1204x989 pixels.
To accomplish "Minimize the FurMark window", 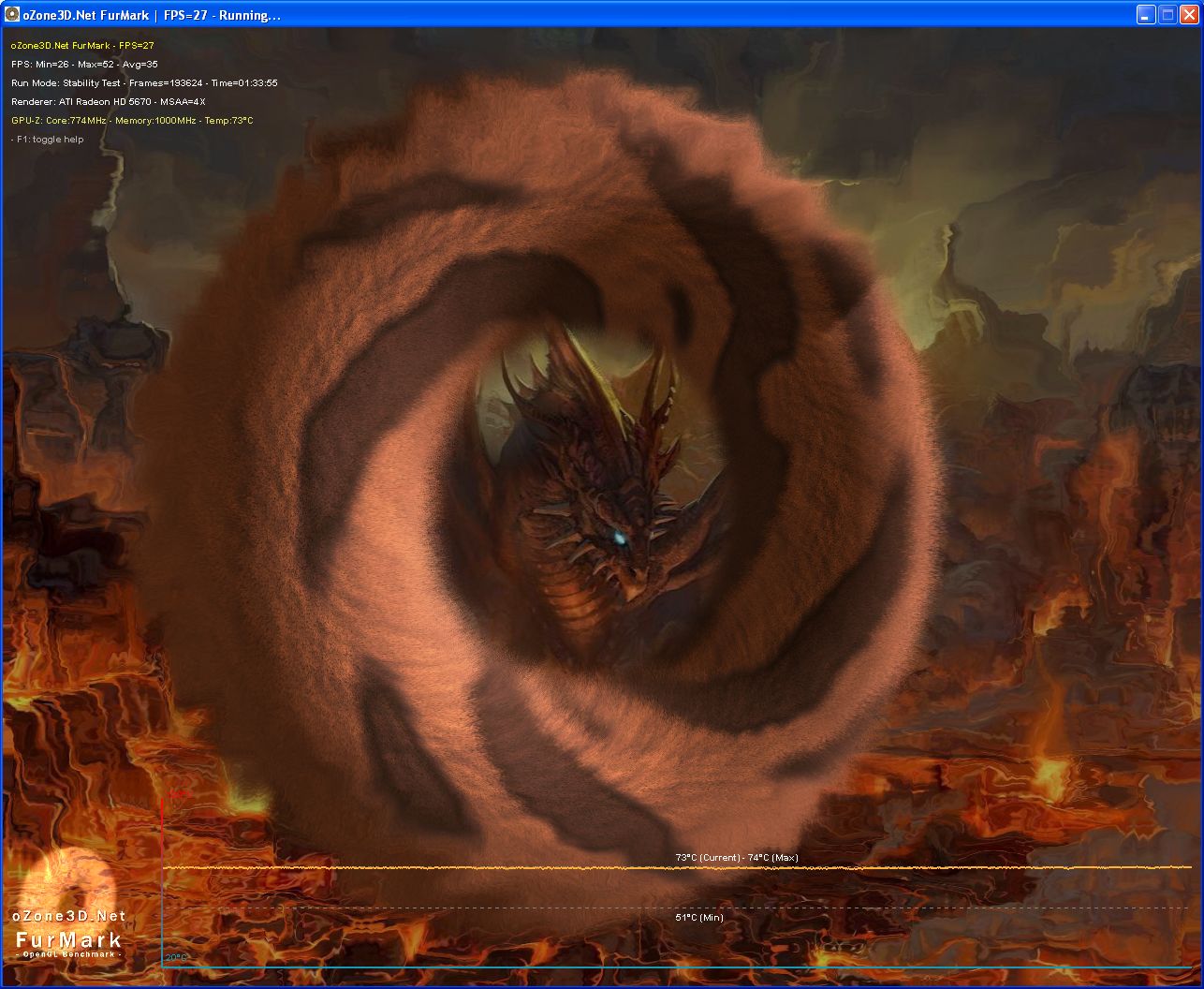I will point(1146,15).
